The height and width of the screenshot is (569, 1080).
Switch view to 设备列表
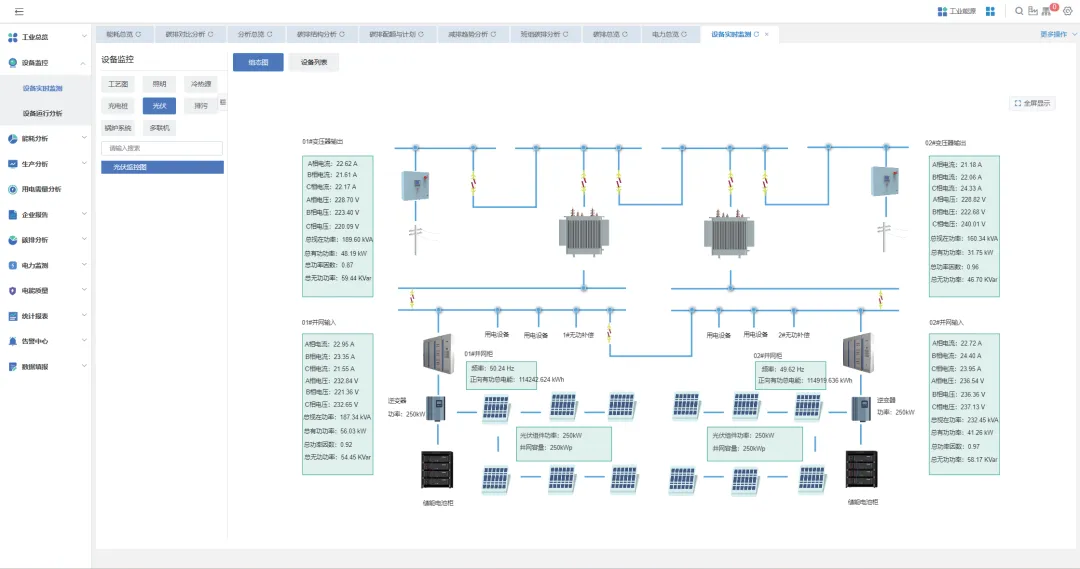click(x=314, y=62)
